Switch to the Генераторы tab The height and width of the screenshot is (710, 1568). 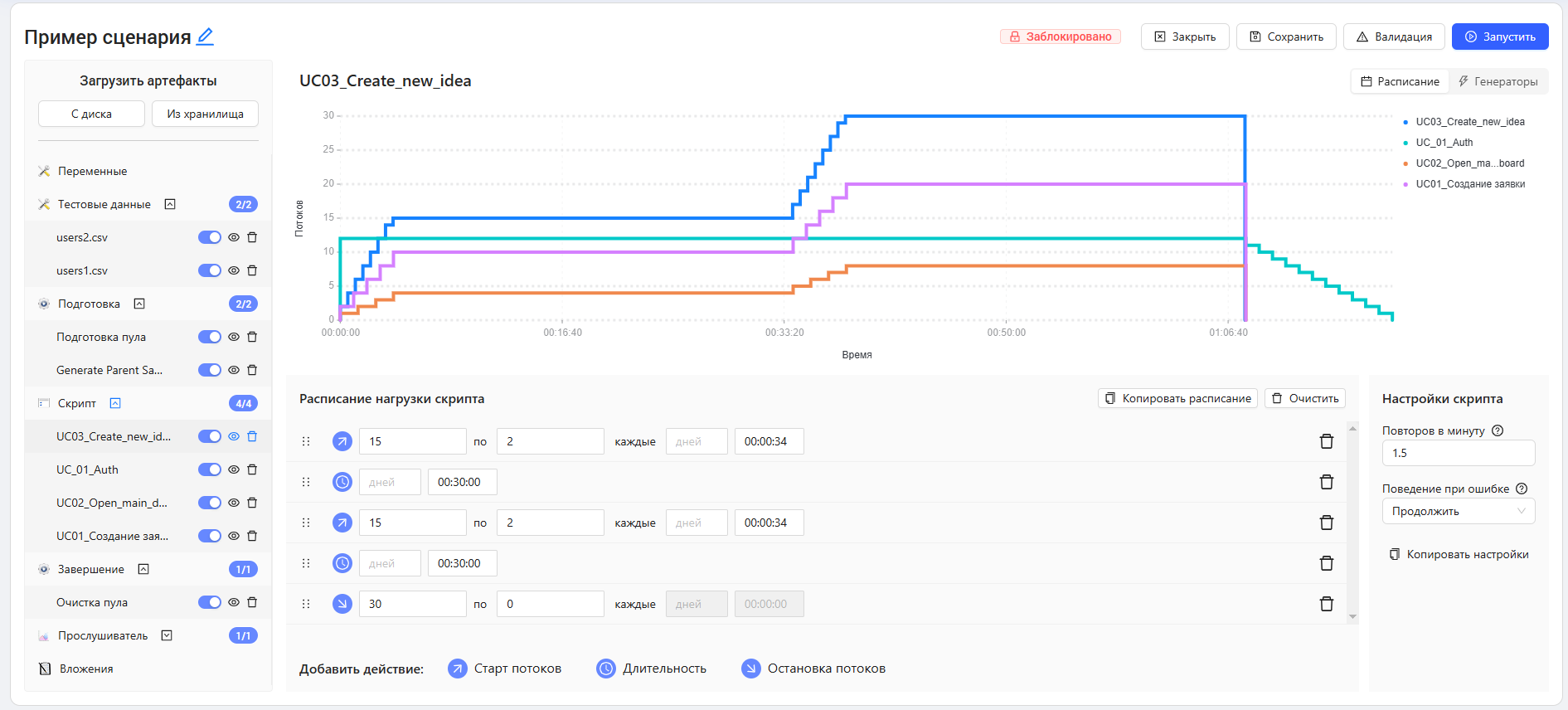(x=1498, y=81)
